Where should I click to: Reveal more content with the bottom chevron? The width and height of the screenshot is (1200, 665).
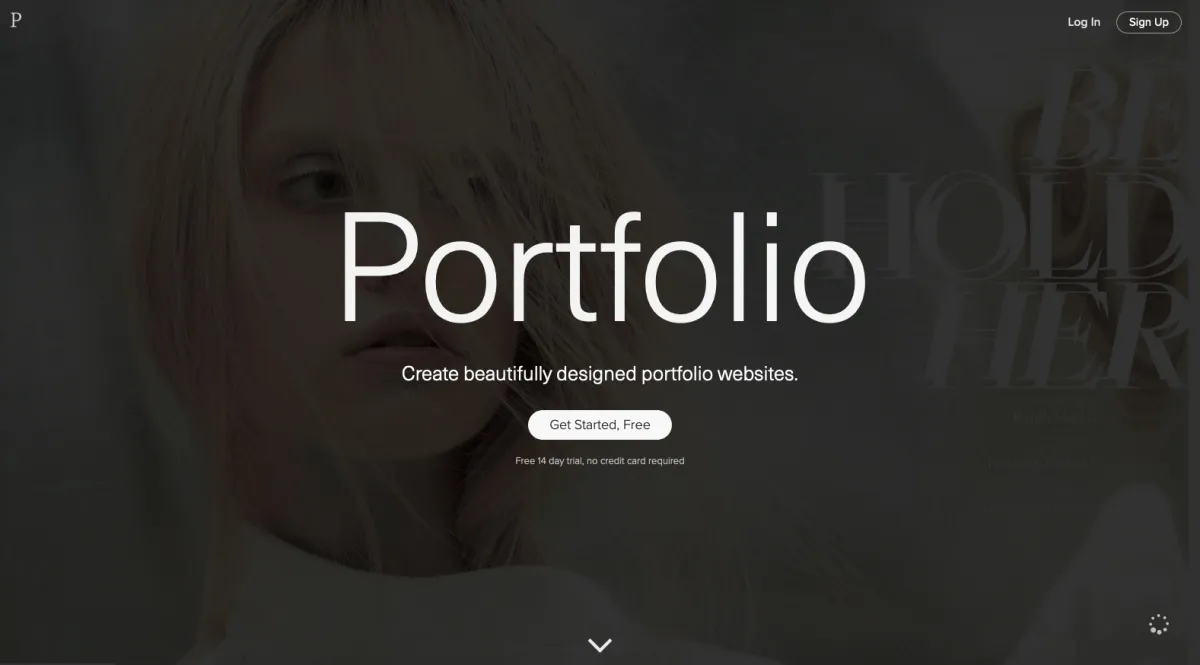(x=600, y=645)
